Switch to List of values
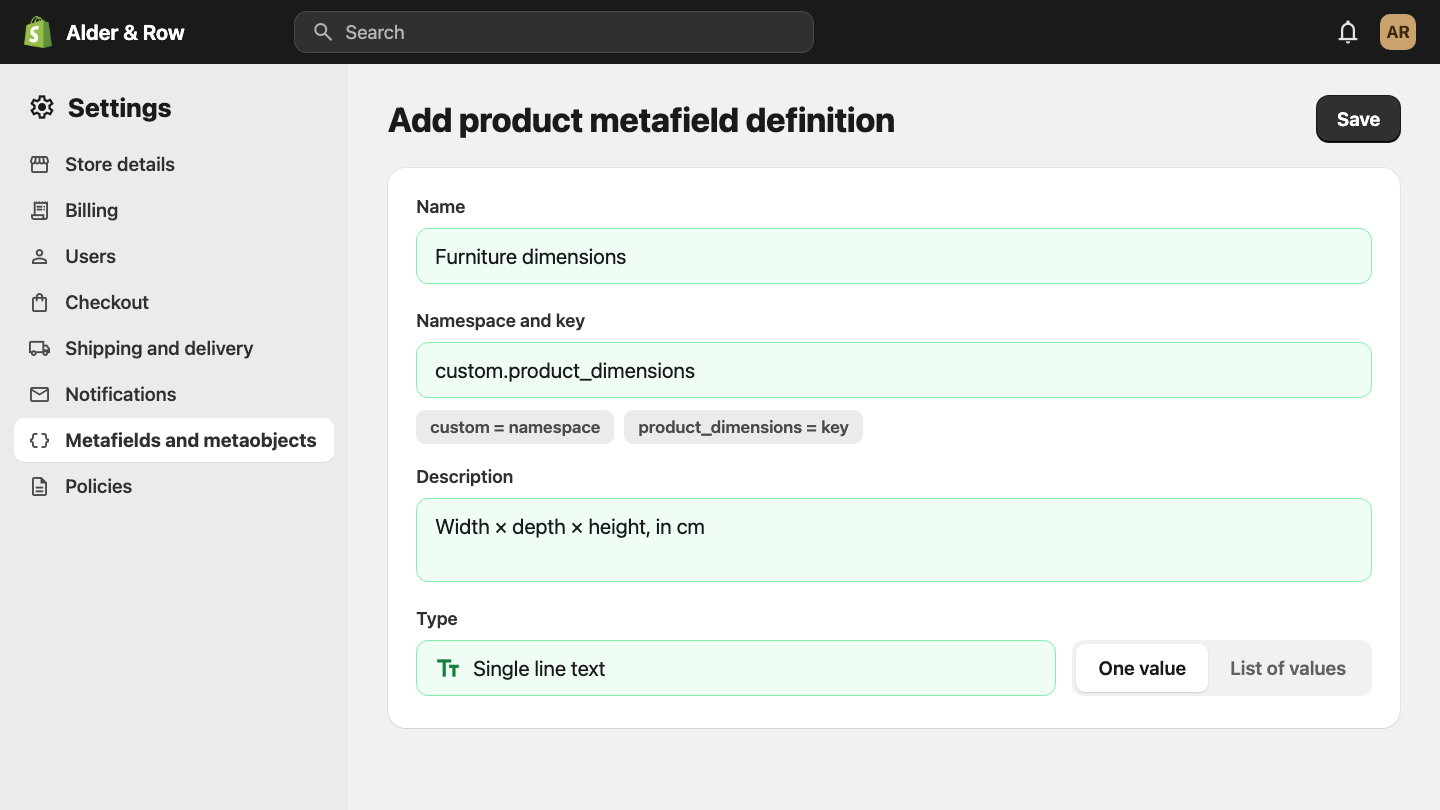This screenshot has width=1440, height=810. [1288, 668]
